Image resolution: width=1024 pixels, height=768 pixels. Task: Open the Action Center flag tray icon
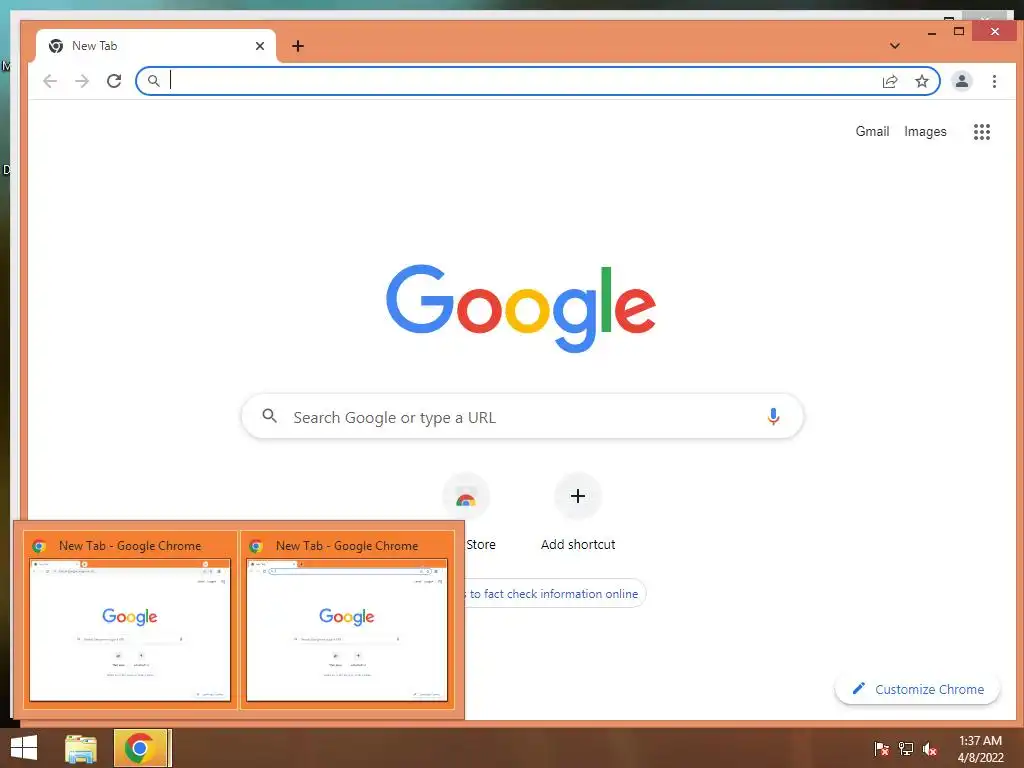click(881, 748)
